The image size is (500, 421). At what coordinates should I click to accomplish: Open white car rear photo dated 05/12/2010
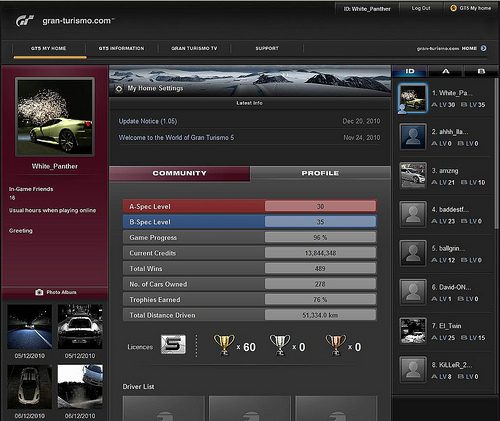click(80, 327)
